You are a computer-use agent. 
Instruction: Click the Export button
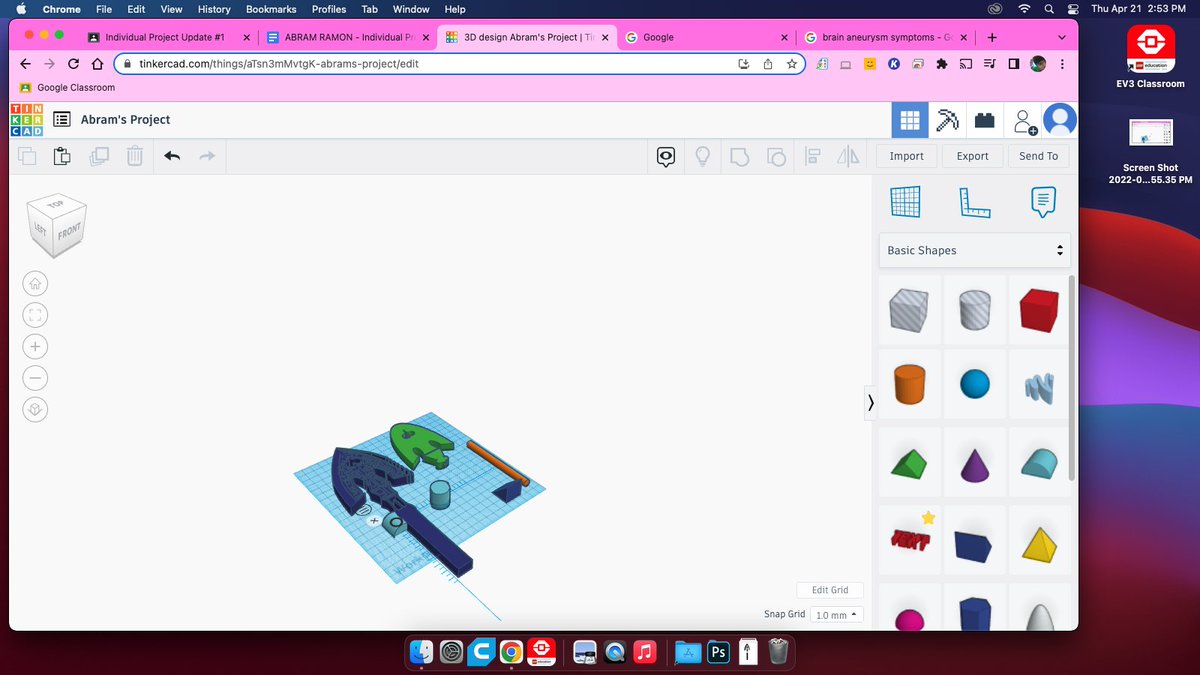point(972,156)
